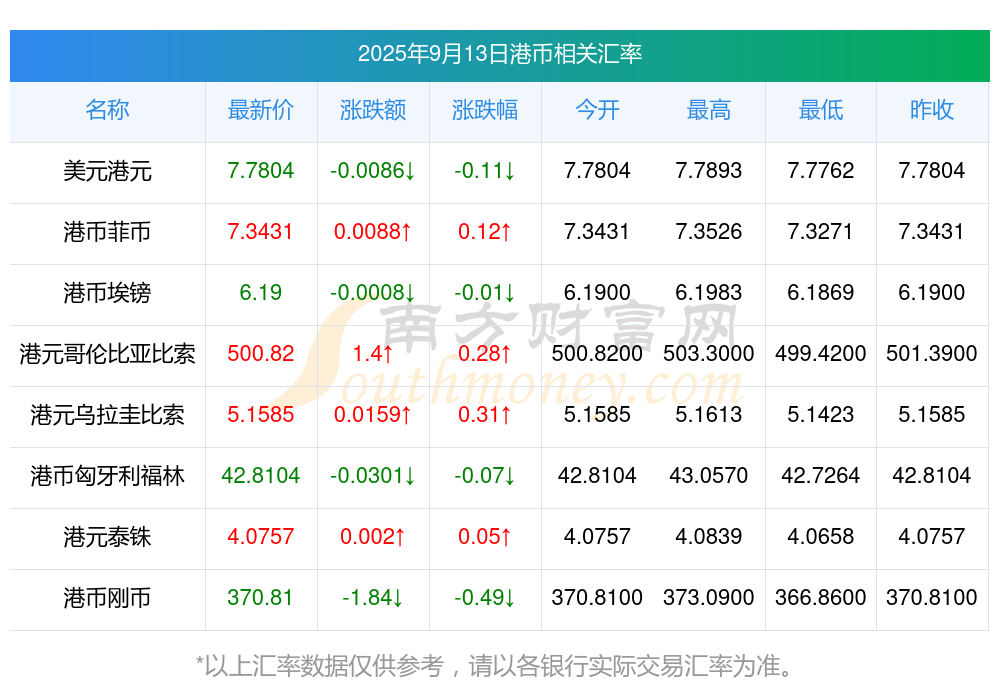Click 昨收 value 7.7804 in 美元港元 row
The height and width of the screenshot is (698, 1000).
(932, 170)
